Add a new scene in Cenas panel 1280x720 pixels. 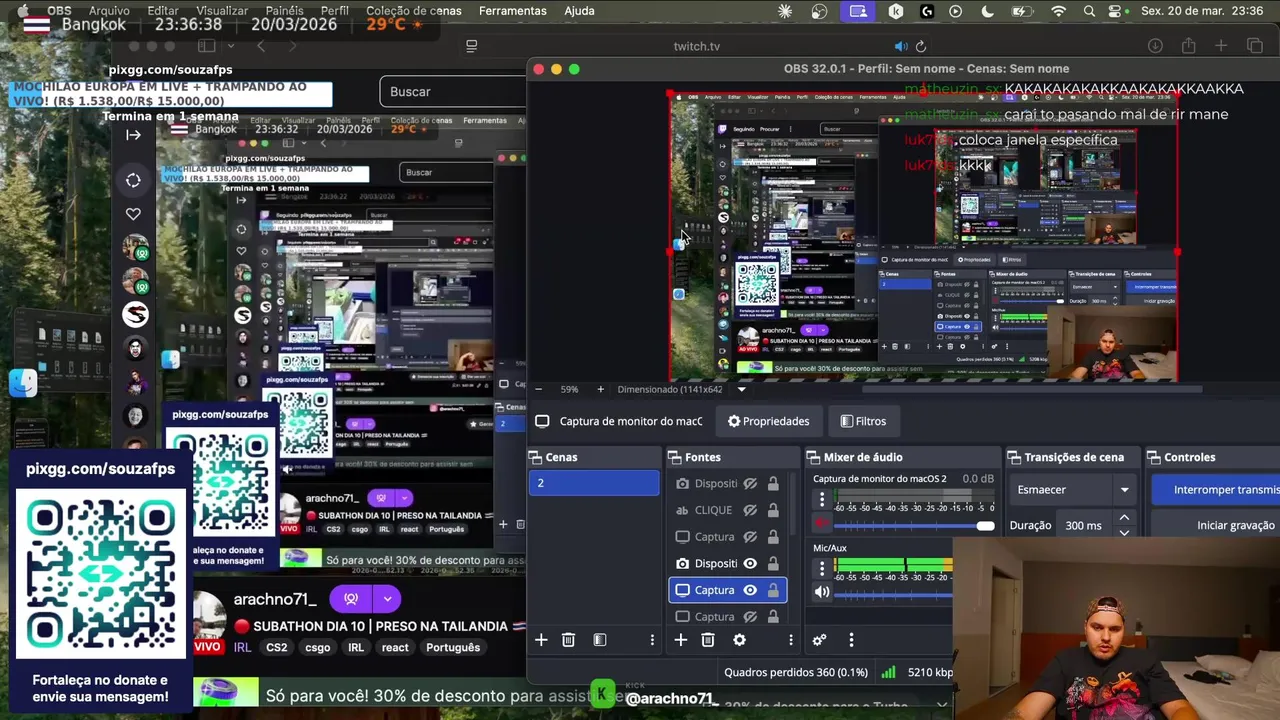pyautogui.click(x=541, y=640)
